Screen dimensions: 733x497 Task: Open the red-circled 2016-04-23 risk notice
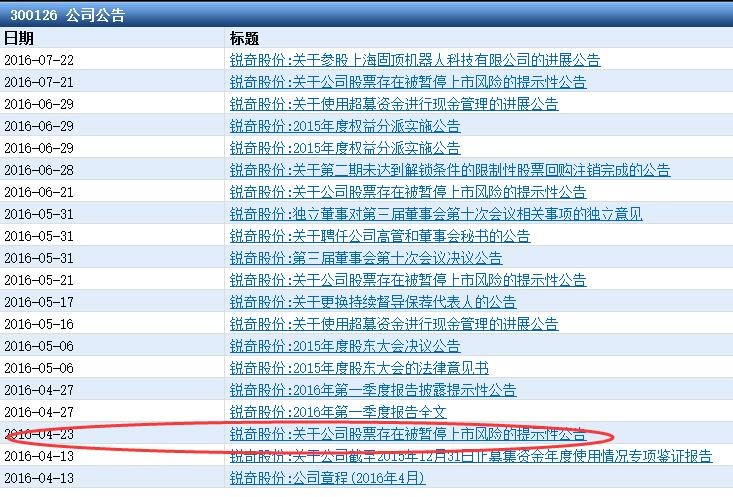[408, 434]
